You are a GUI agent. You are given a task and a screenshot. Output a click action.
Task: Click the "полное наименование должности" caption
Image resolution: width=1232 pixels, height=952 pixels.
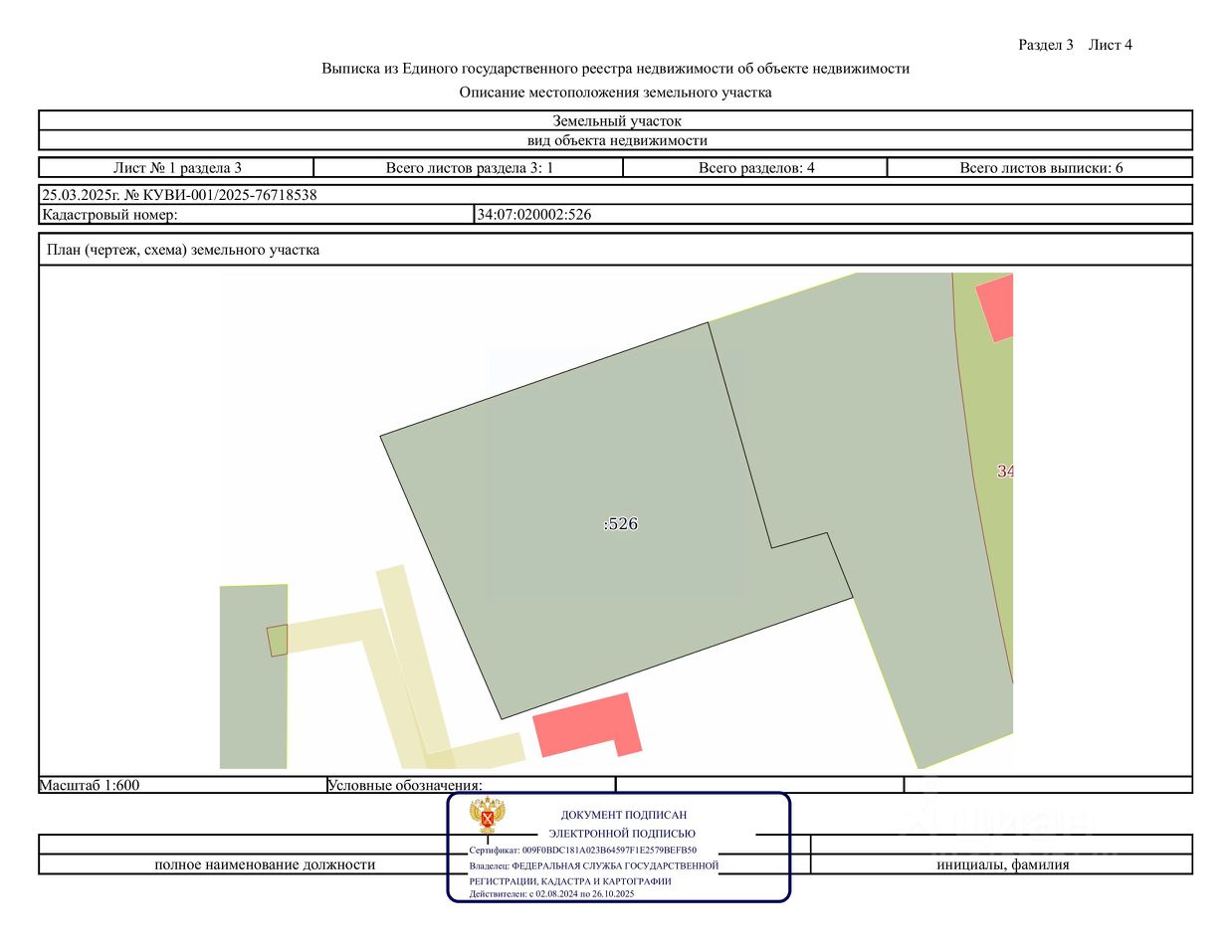point(265,864)
